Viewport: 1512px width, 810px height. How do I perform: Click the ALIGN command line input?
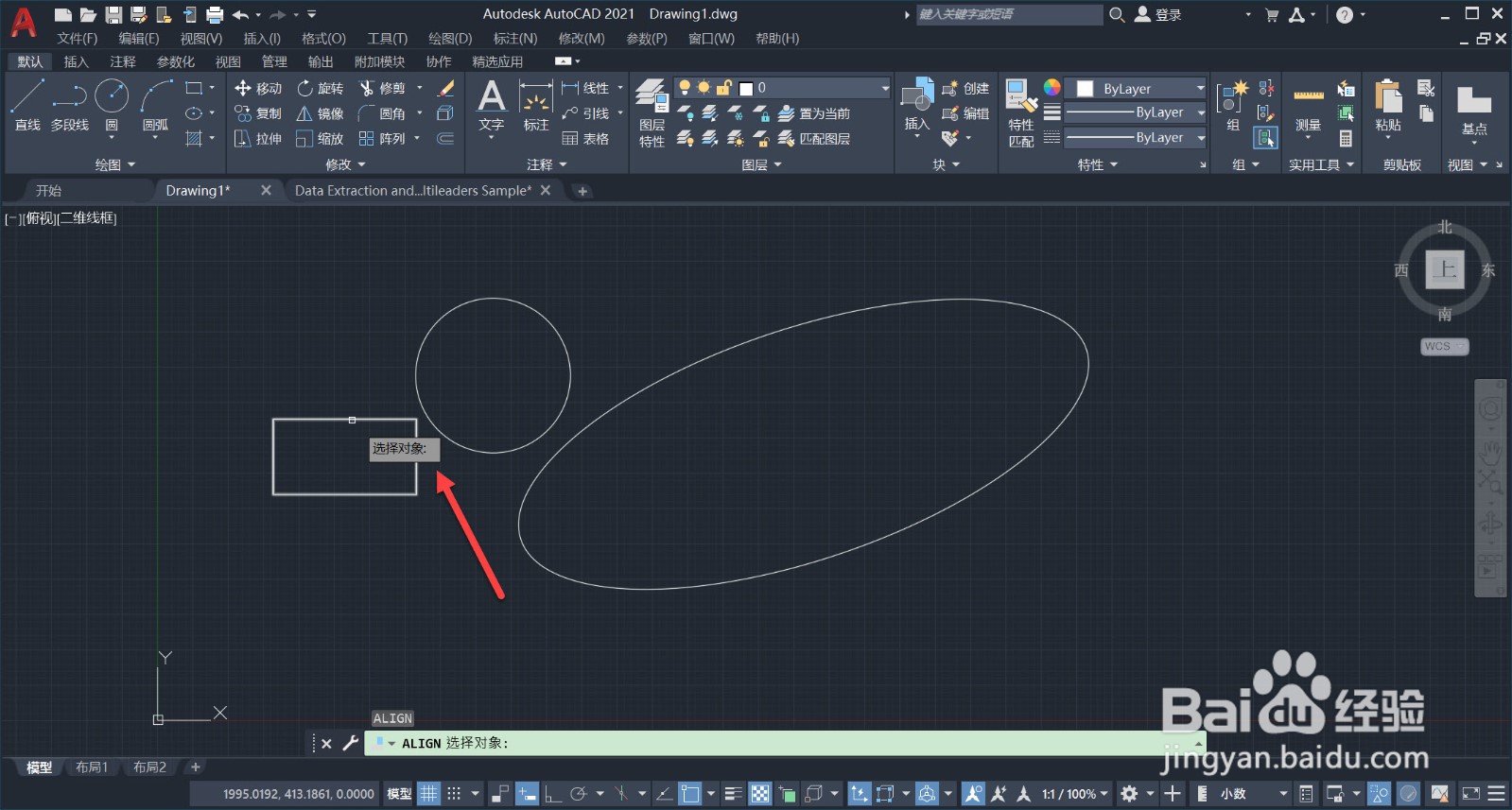coord(785,744)
